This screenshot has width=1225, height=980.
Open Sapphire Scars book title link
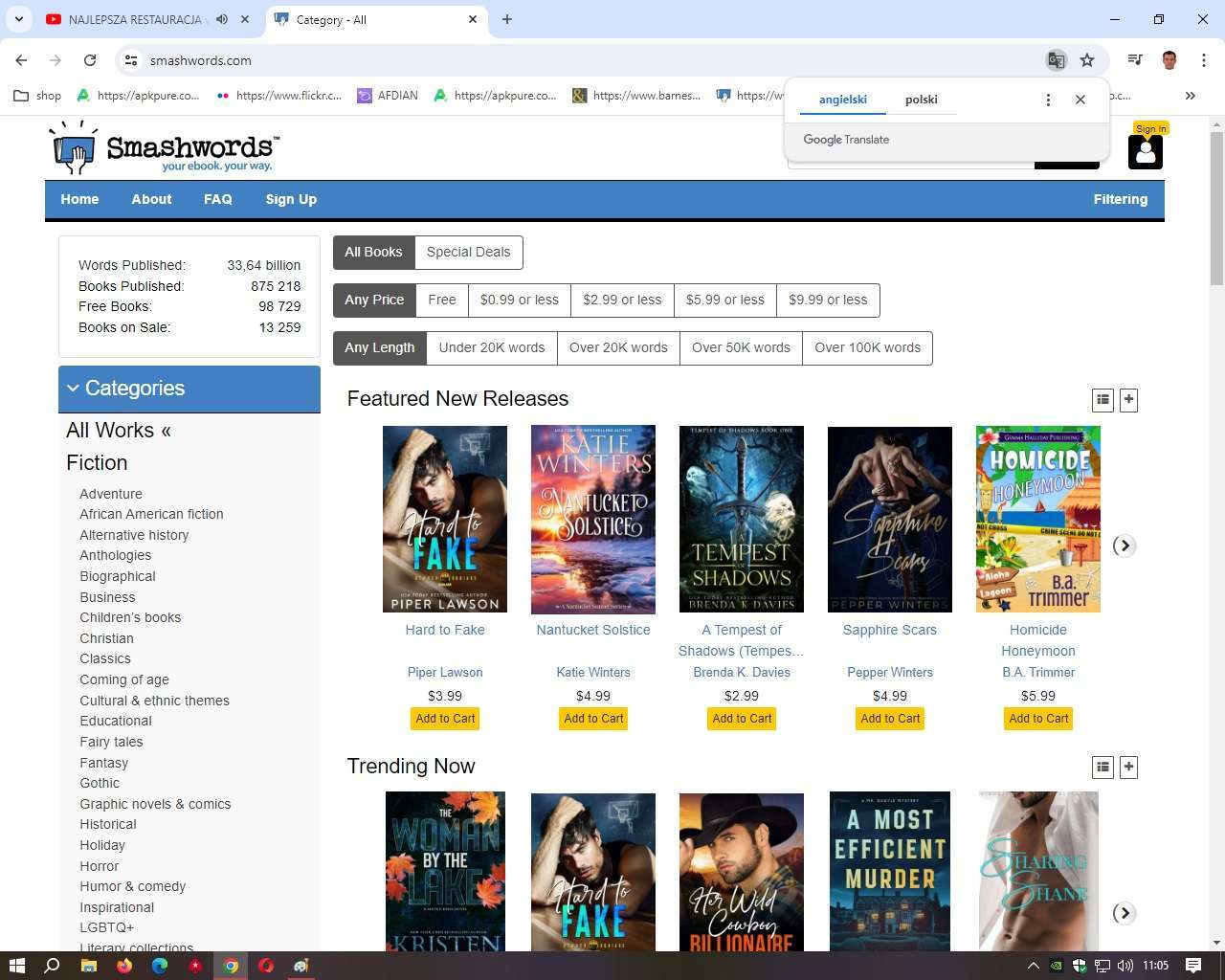click(890, 630)
